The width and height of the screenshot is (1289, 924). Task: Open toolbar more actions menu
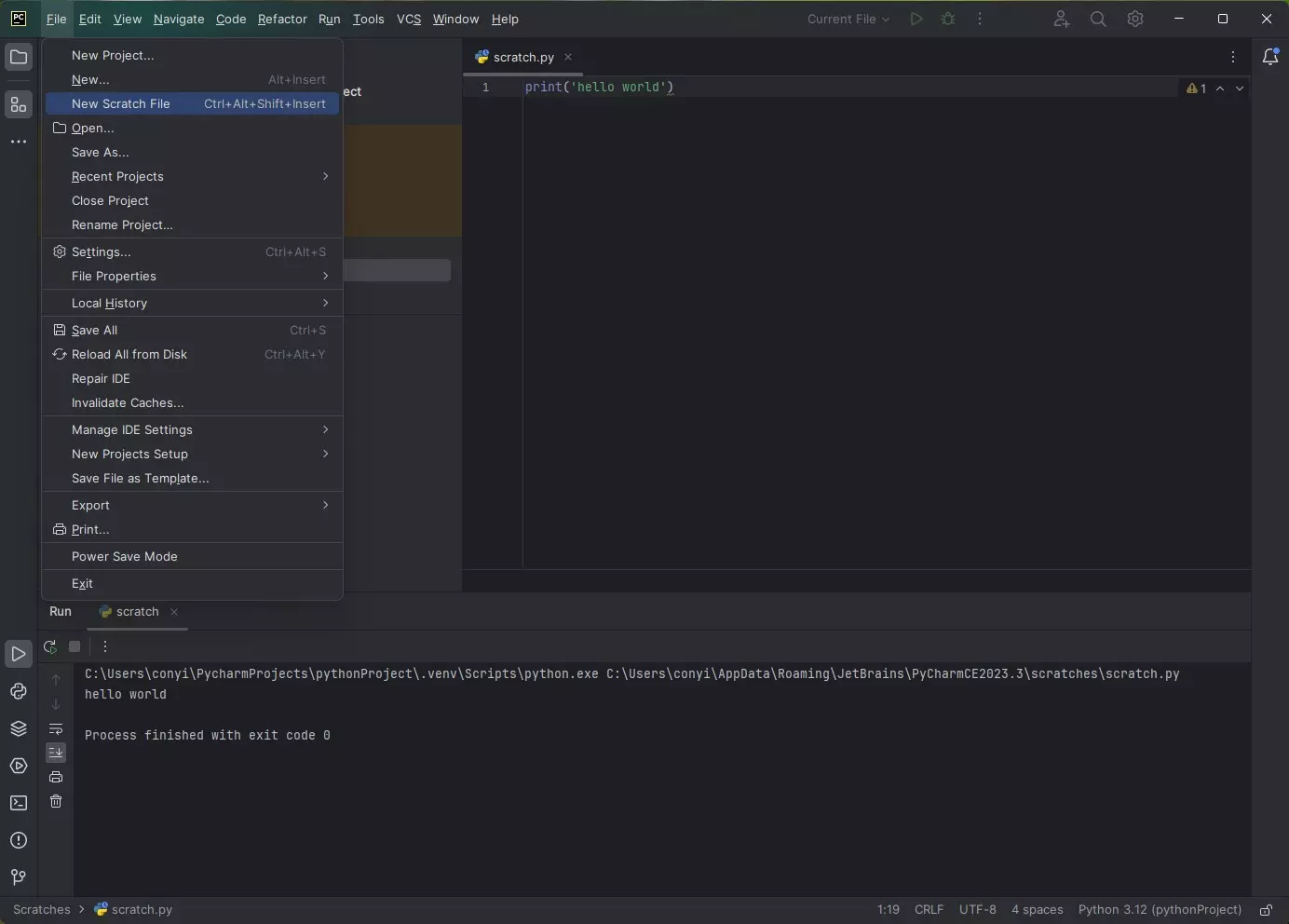point(980,19)
